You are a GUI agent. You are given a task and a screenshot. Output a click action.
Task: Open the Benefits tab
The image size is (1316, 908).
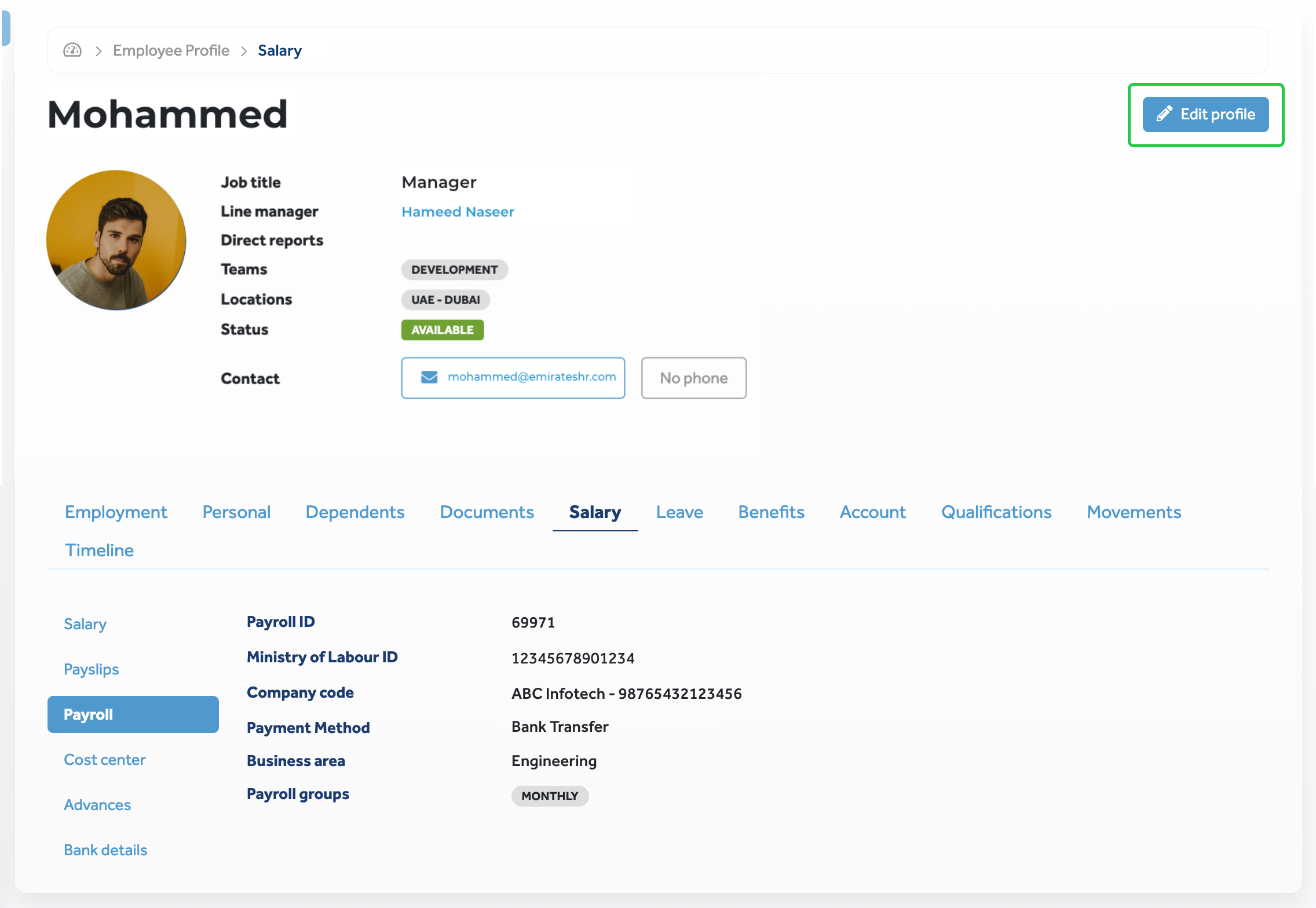coord(771,512)
